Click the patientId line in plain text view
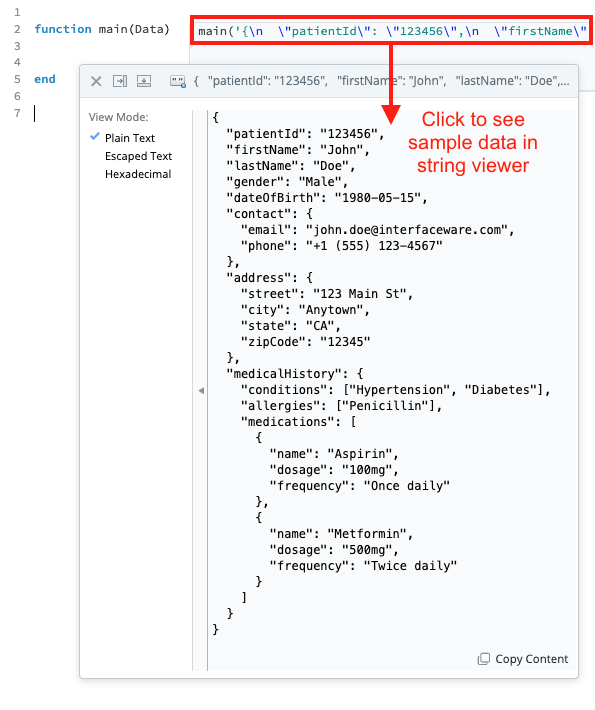Image resolution: width=595 pixels, height=710 pixels. (305, 134)
